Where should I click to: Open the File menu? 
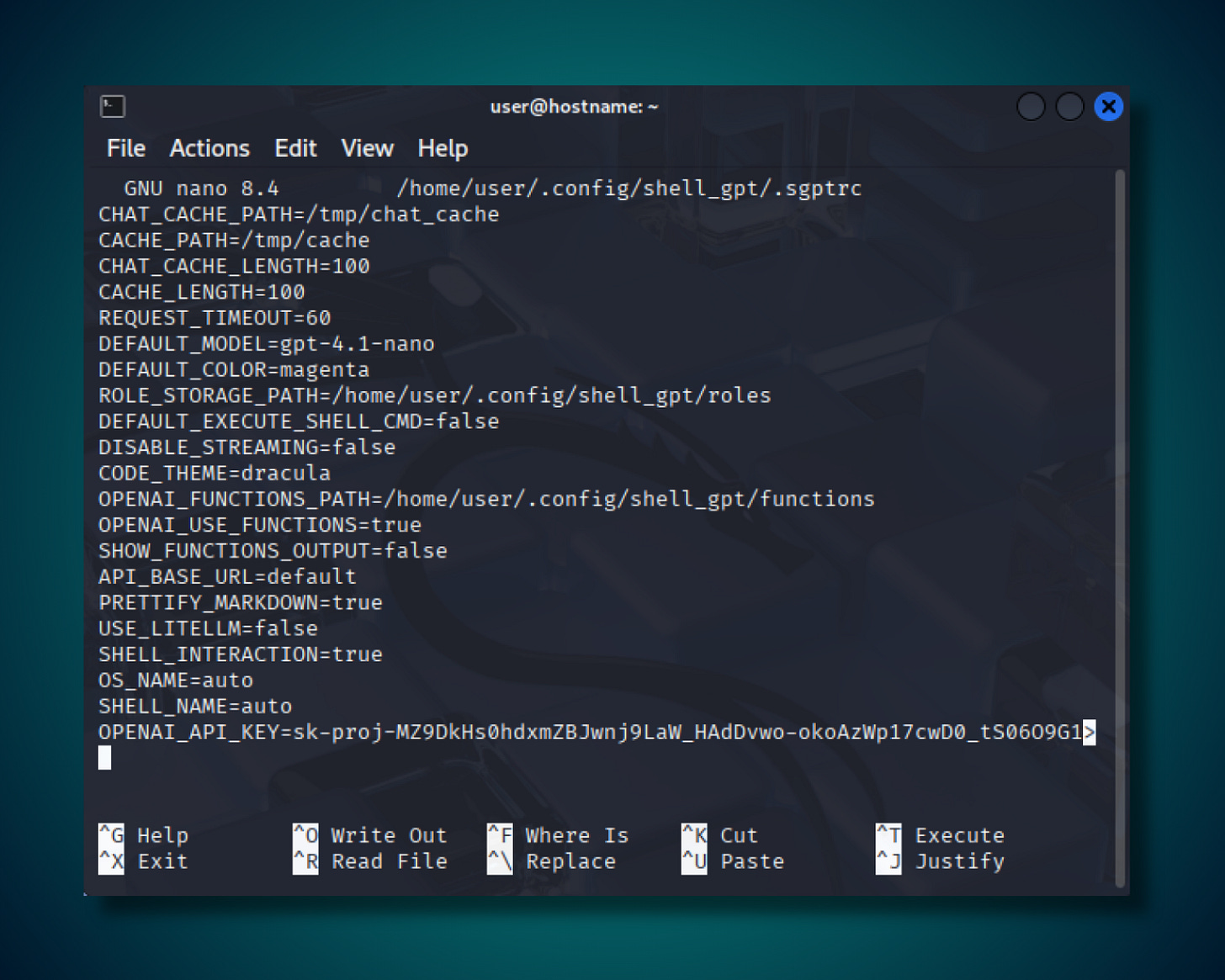tap(125, 148)
